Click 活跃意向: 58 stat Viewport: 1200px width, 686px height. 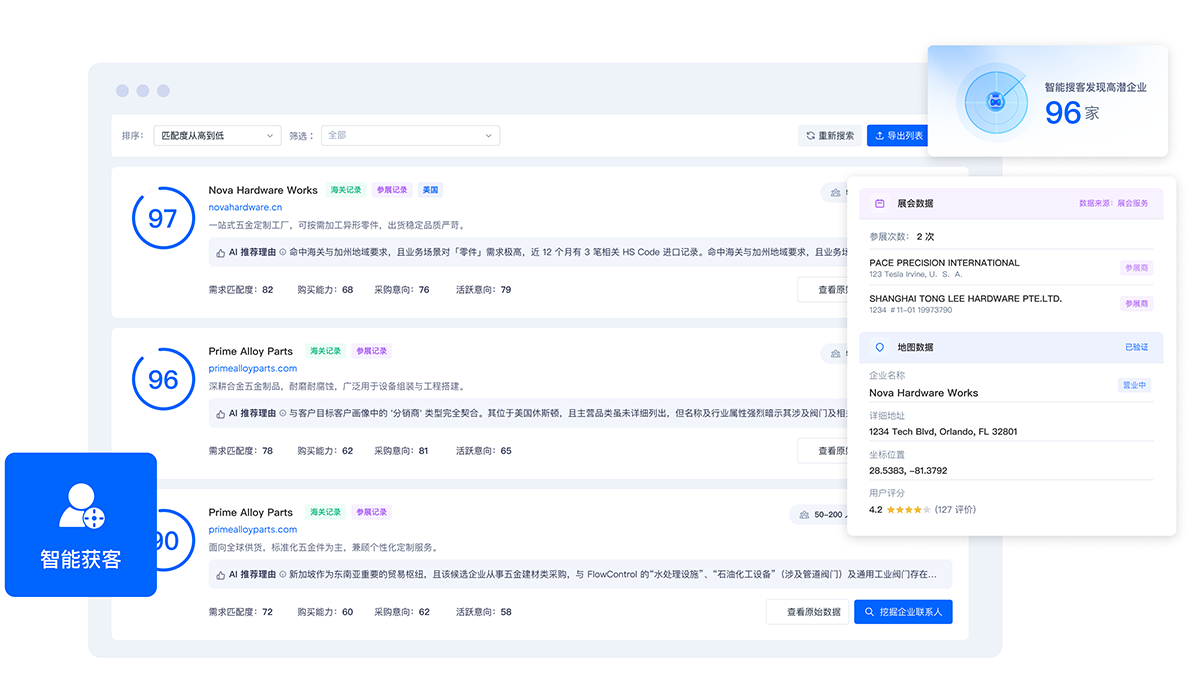(484, 612)
